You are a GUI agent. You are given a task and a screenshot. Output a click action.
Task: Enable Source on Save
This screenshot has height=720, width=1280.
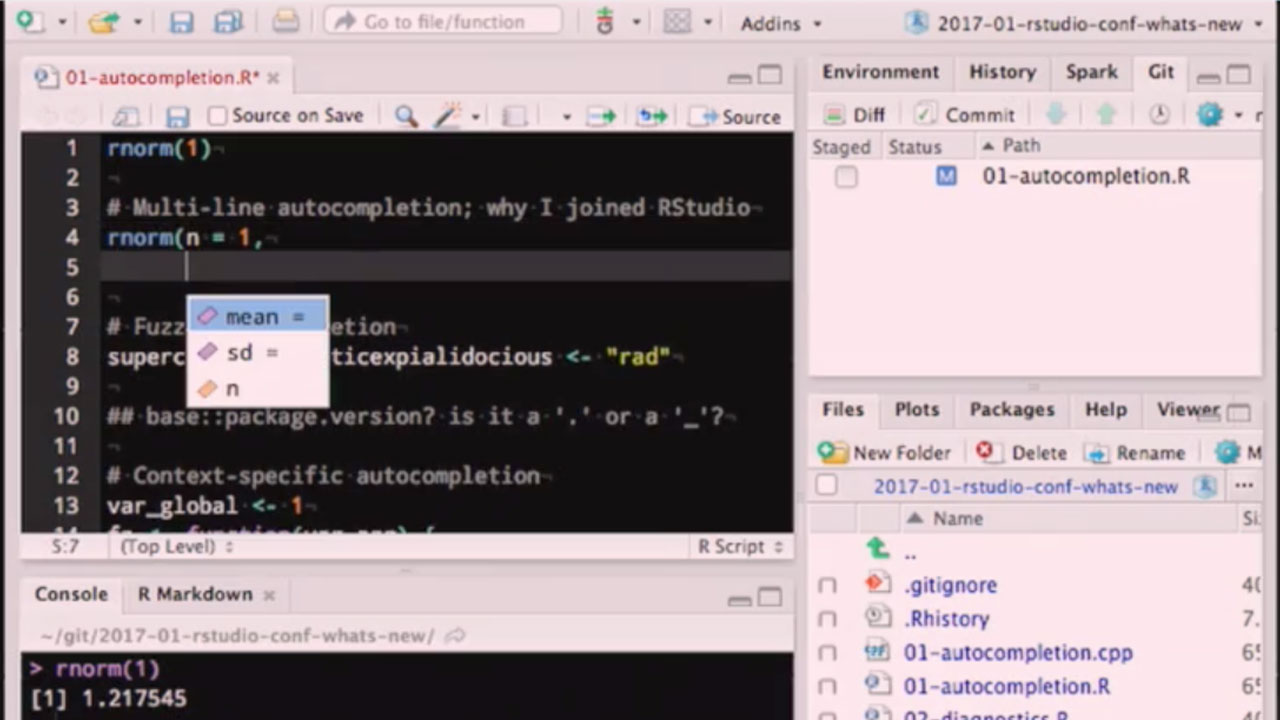pos(216,116)
